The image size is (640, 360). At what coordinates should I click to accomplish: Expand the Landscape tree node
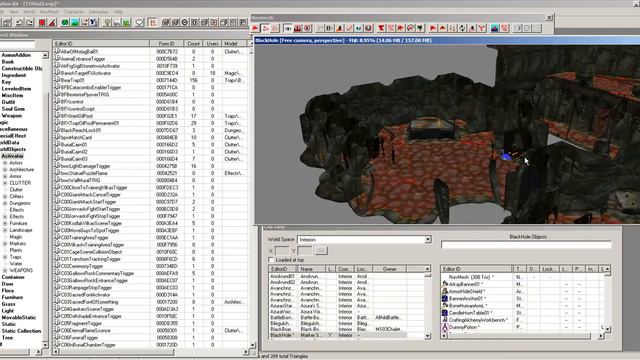(x=5, y=230)
